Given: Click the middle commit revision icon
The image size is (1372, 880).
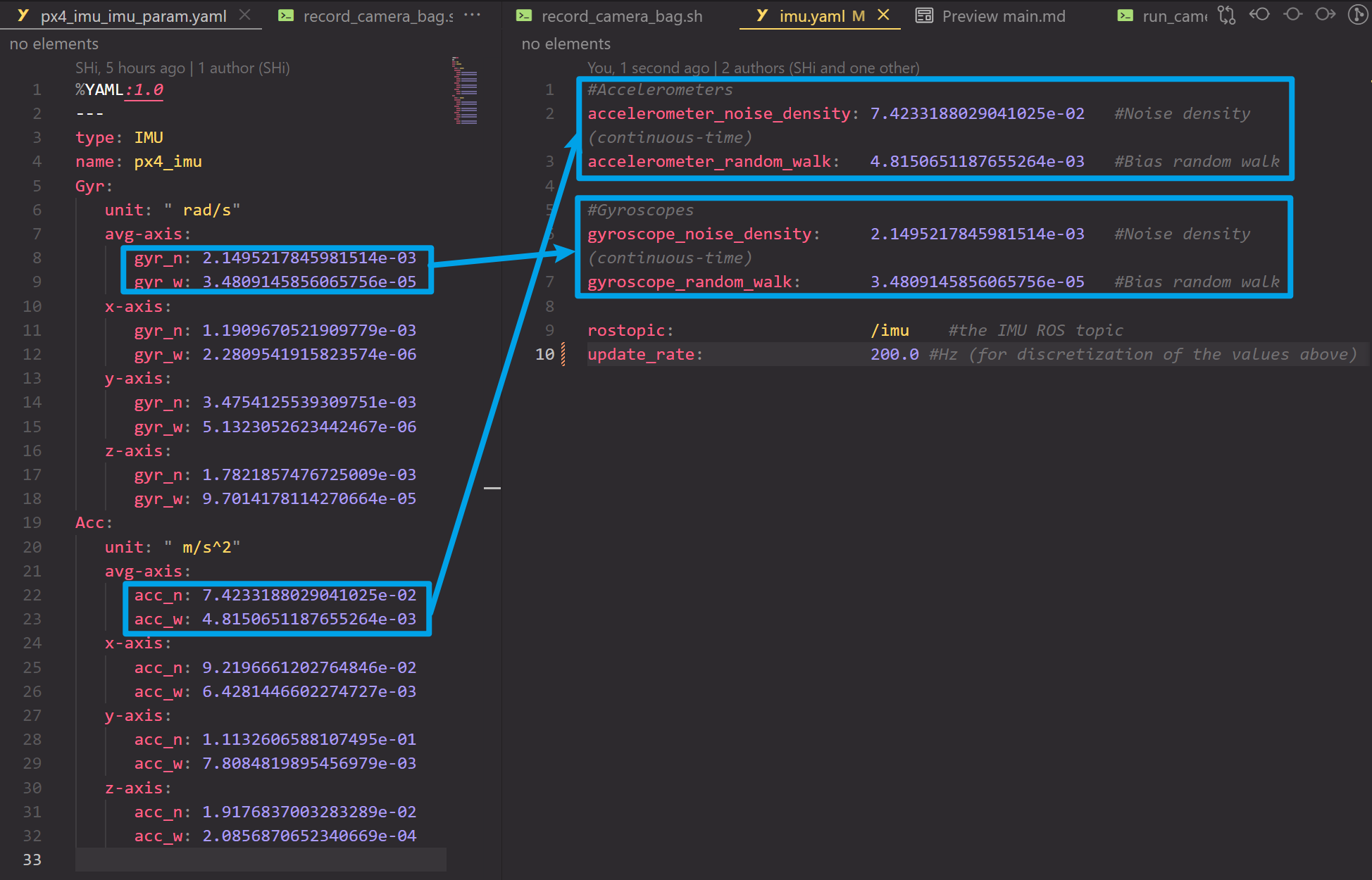Looking at the screenshot, I should click(1292, 15).
